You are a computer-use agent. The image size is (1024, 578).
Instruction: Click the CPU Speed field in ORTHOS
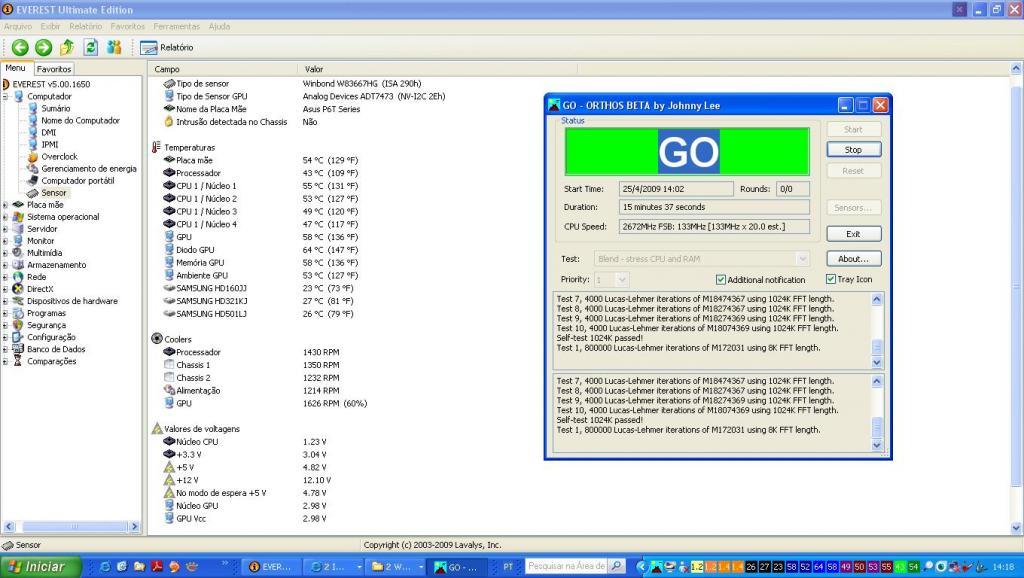click(x=714, y=227)
